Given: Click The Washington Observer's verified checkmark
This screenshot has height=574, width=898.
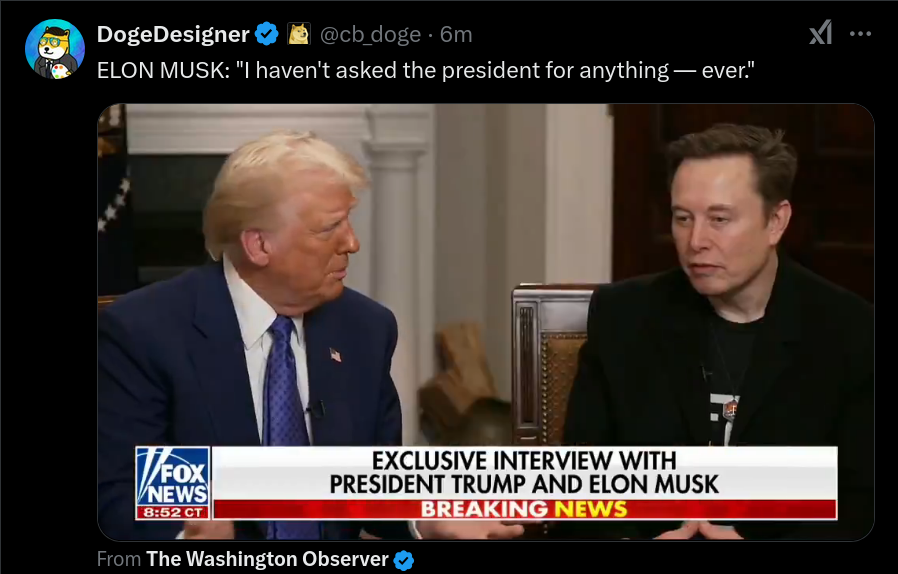Looking at the screenshot, I should [x=404, y=560].
